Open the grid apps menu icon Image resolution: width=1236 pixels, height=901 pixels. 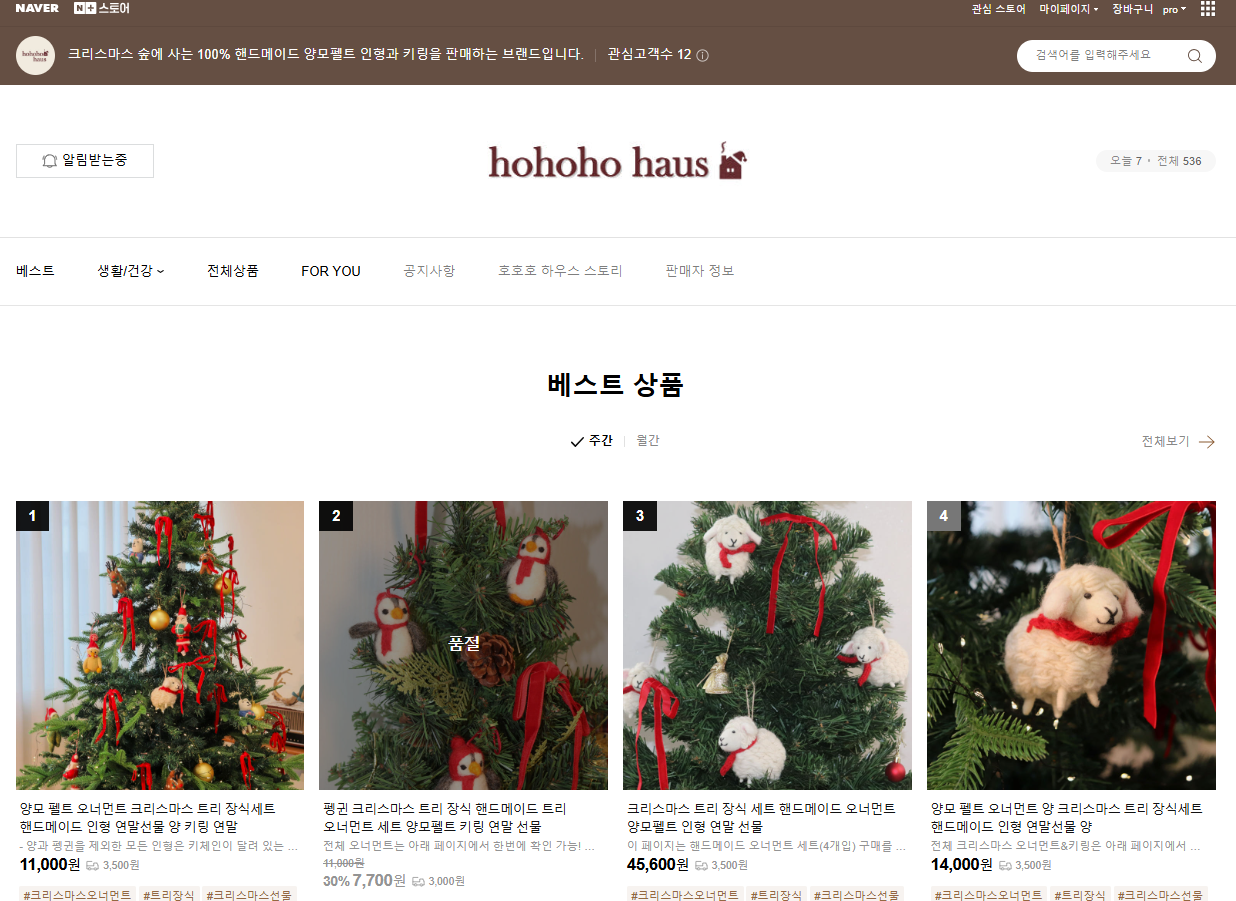[1208, 9]
